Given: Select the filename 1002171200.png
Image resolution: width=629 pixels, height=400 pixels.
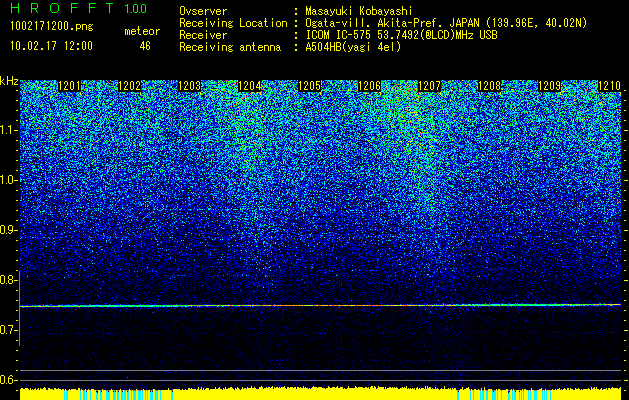Looking at the screenshot, I should [52, 26].
